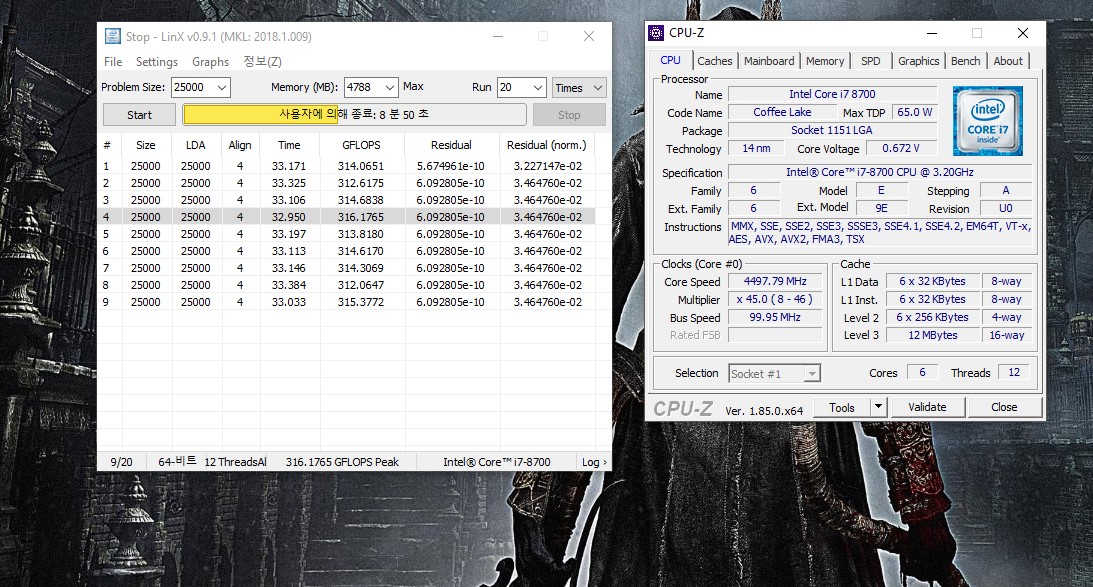The height and width of the screenshot is (587, 1093).
Task: Click the Socket 1151 LGA package value
Action: click(x=832, y=130)
